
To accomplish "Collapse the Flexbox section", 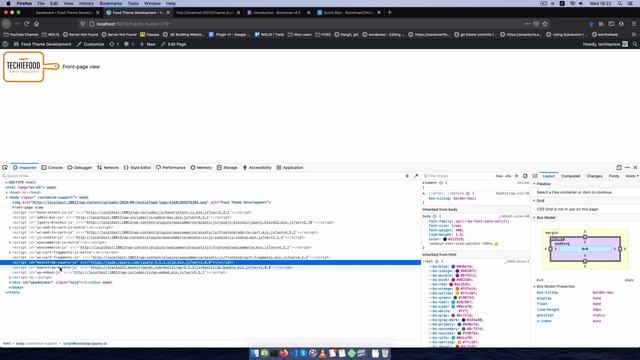I will 534,184.
